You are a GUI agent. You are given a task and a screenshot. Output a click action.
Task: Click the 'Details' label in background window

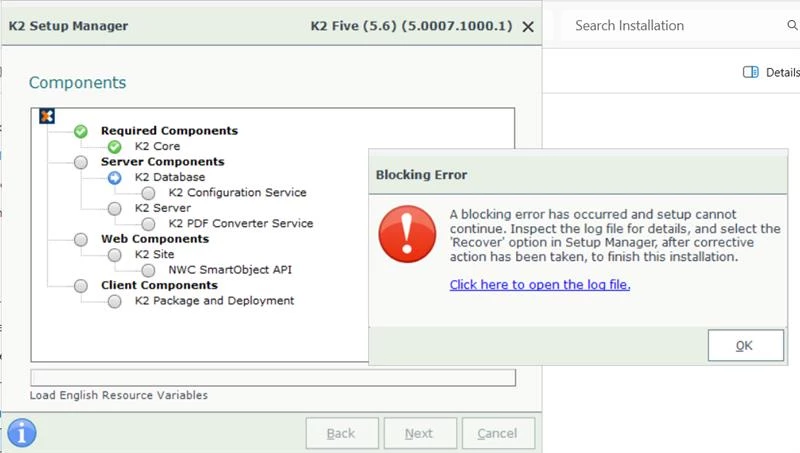point(783,72)
